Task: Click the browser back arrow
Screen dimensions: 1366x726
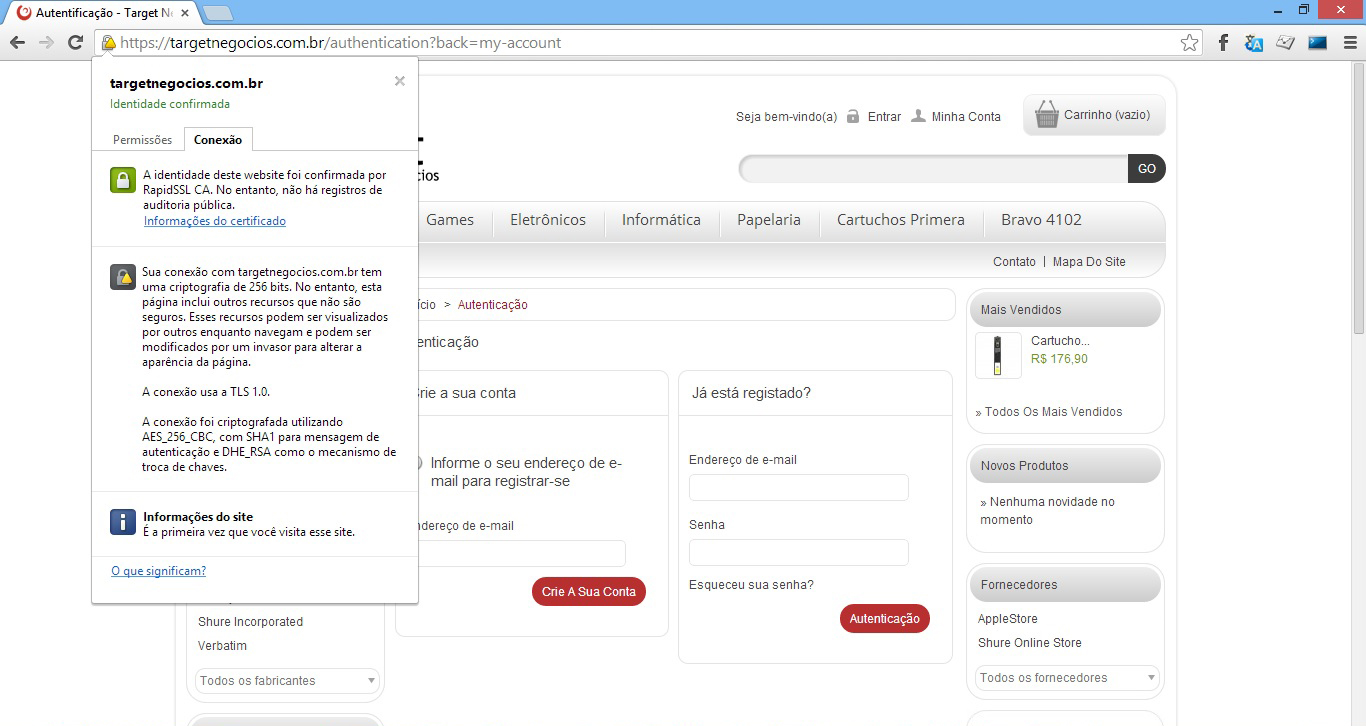Action: coord(17,42)
